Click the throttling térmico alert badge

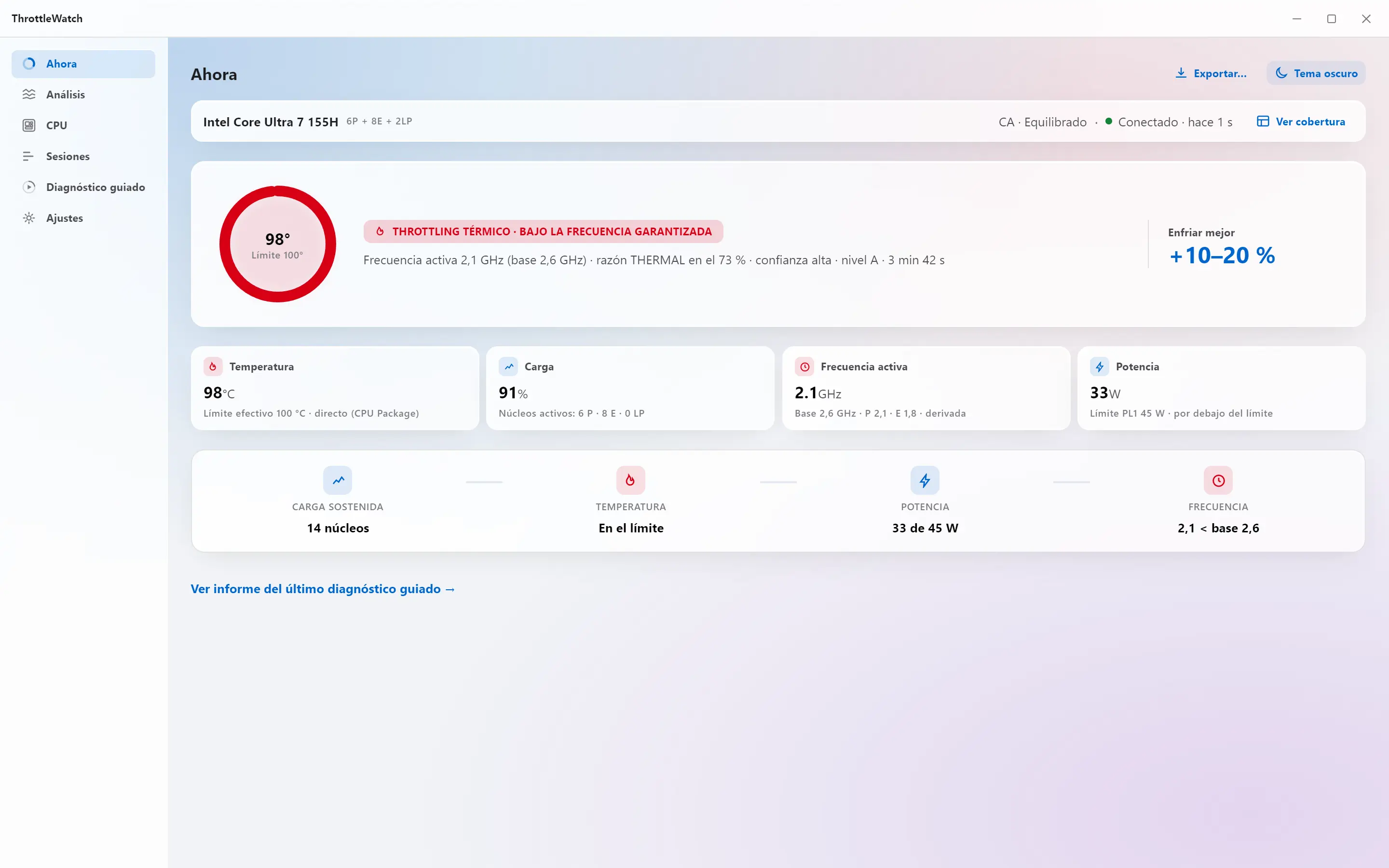pos(543,231)
